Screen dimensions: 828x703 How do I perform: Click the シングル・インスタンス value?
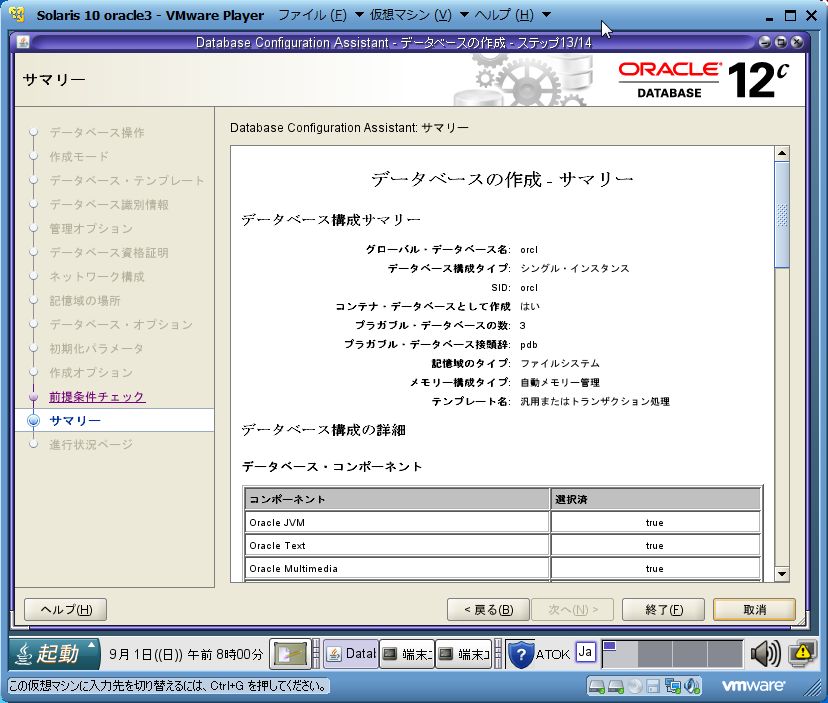click(x=575, y=268)
